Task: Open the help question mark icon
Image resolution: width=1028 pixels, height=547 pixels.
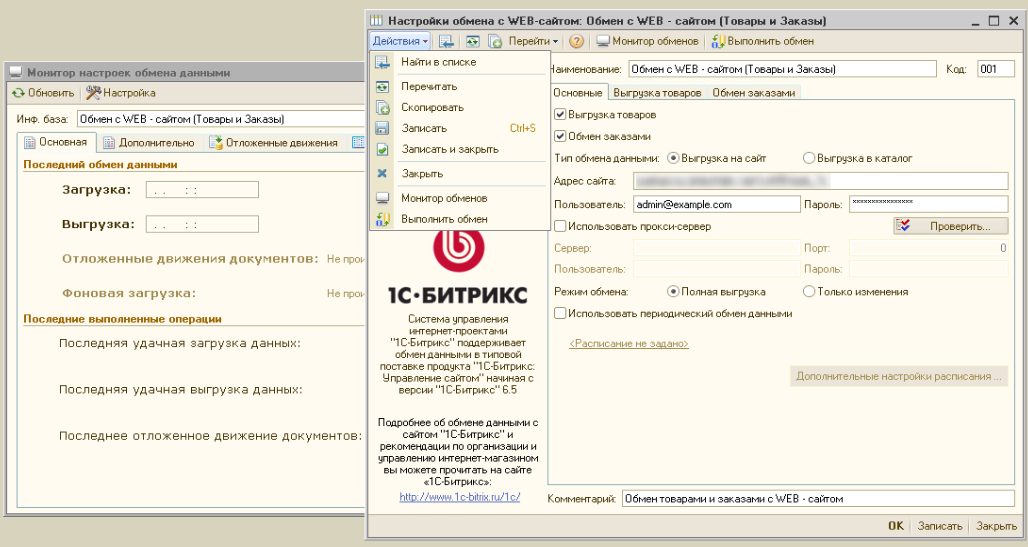Action: click(577, 41)
